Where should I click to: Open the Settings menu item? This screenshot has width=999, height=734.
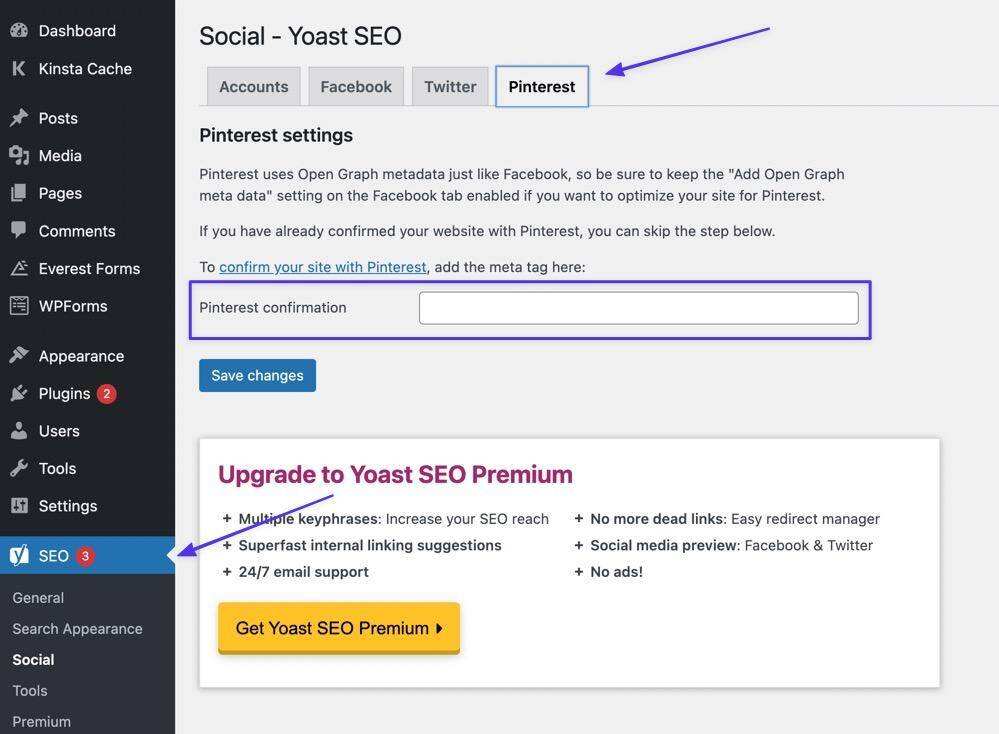[x=67, y=506]
